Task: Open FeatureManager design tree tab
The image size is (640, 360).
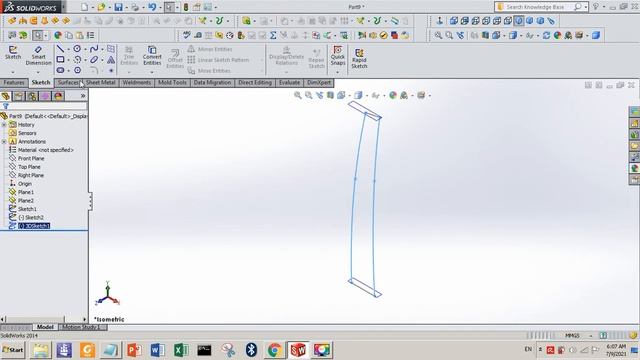Action: click(x=6, y=96)
